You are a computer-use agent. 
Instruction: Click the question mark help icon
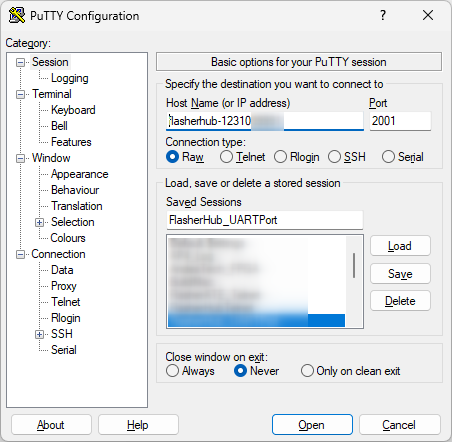click(x=383, y=15)
